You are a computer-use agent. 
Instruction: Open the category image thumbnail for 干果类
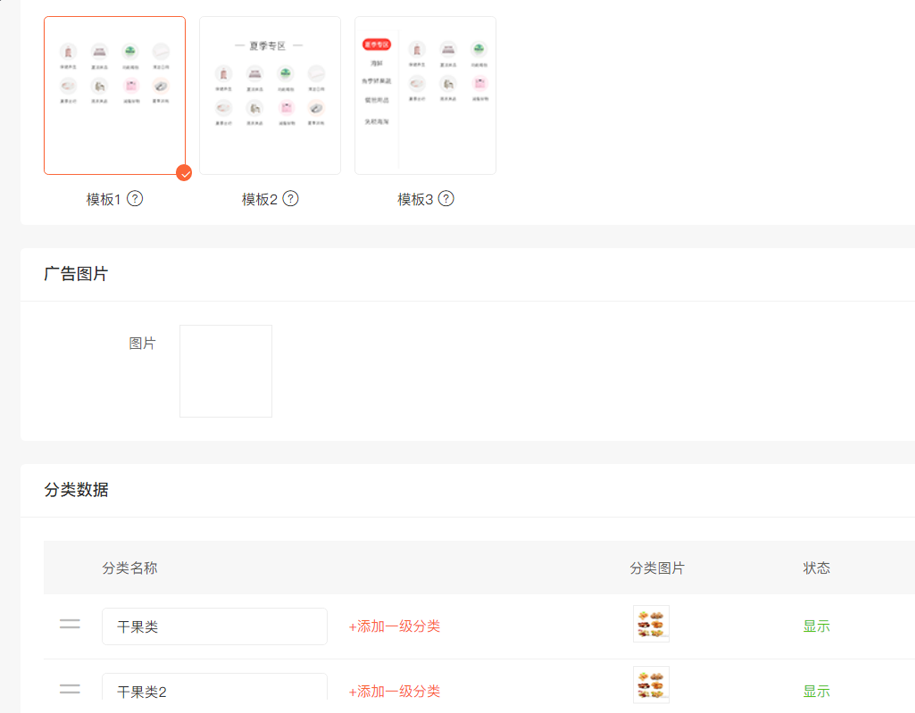pos(651,624)
